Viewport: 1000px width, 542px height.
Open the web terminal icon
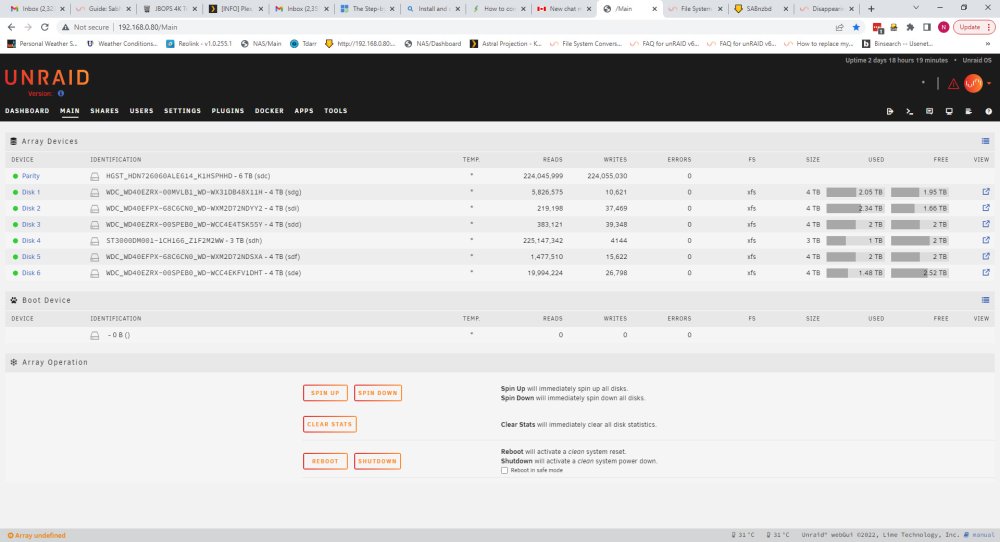tap(909, 111)
